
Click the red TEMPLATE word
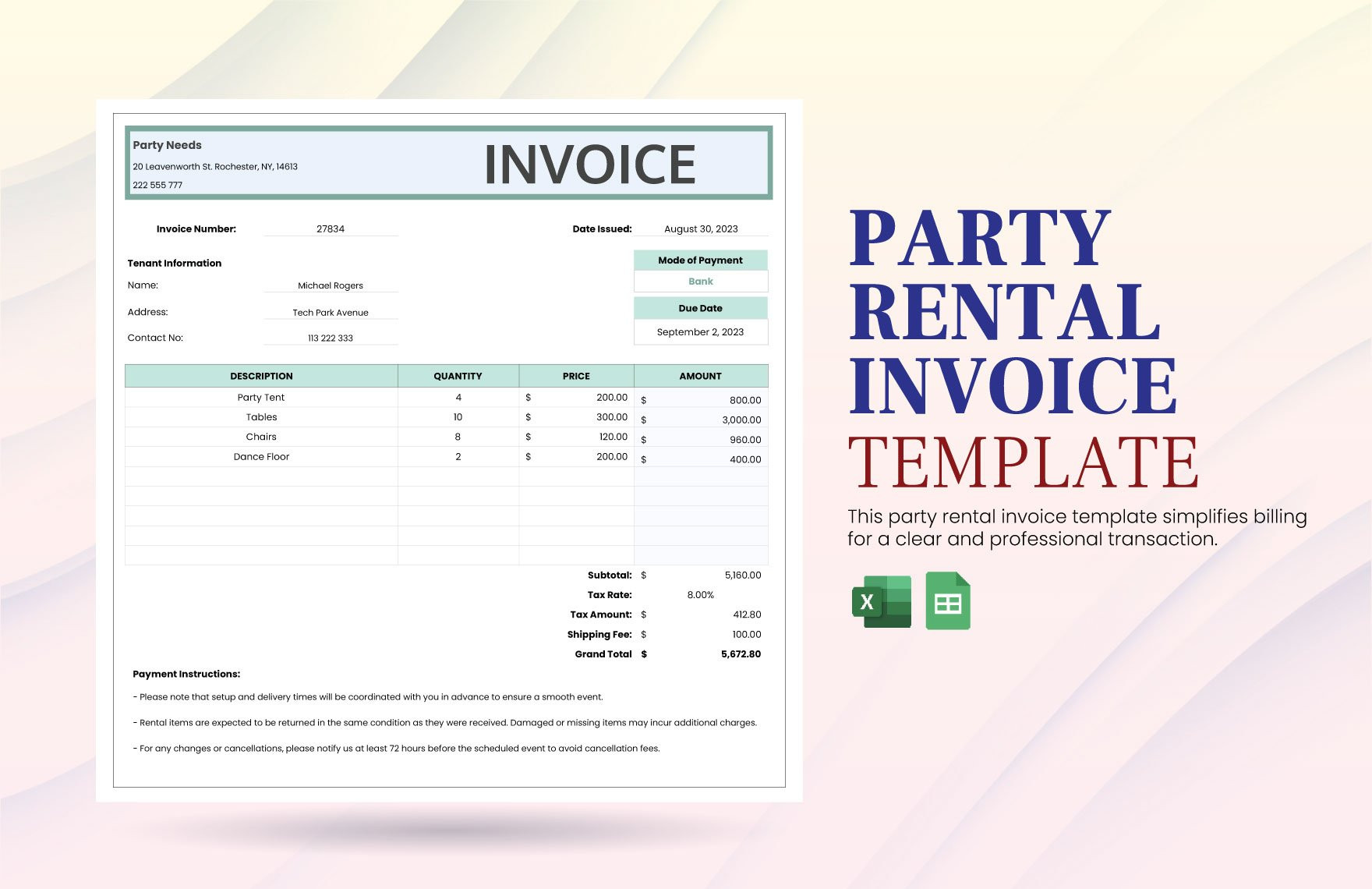[x=1023, y=462]
